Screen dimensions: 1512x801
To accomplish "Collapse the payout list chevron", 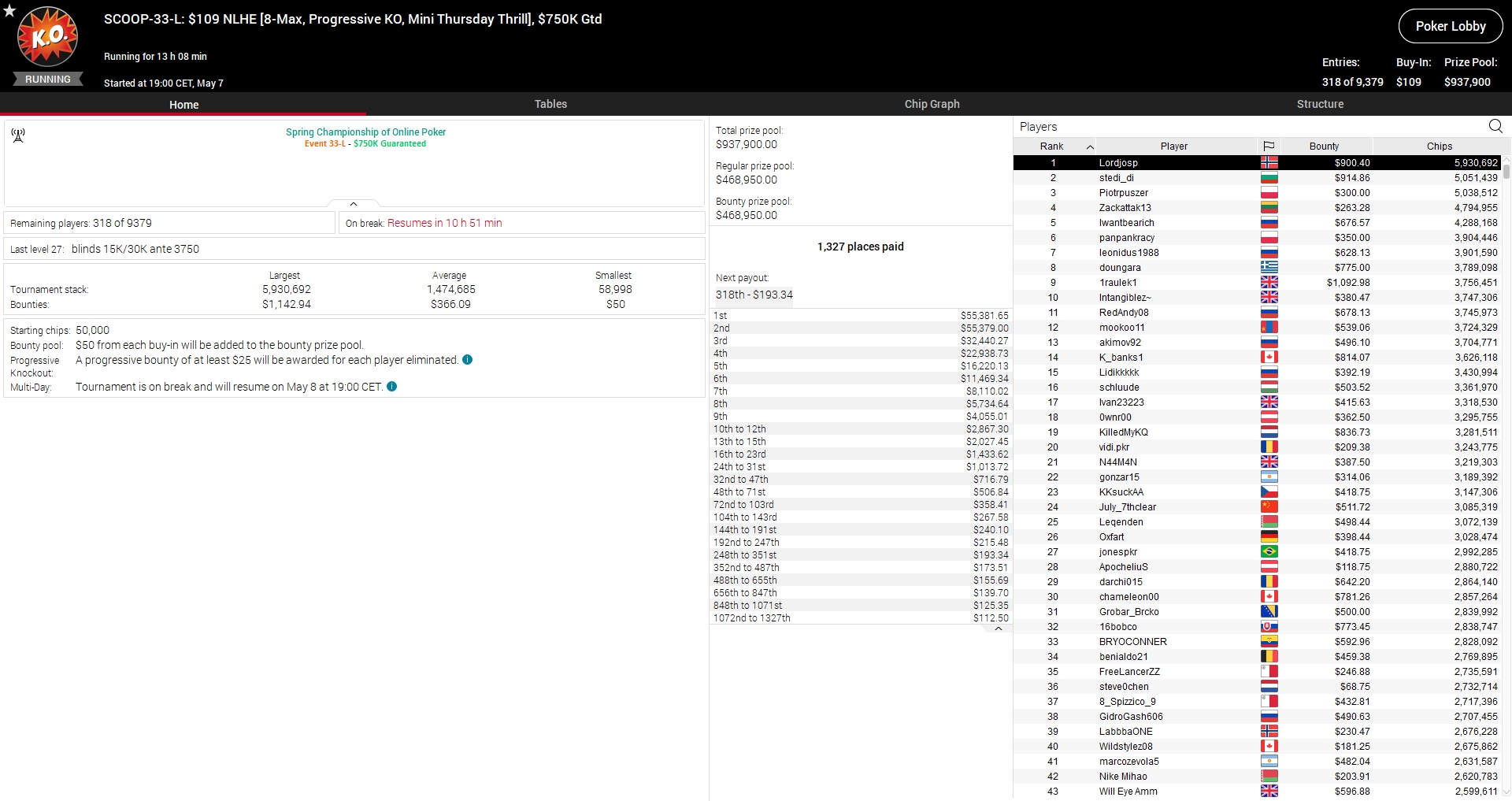I will [999, 629].
